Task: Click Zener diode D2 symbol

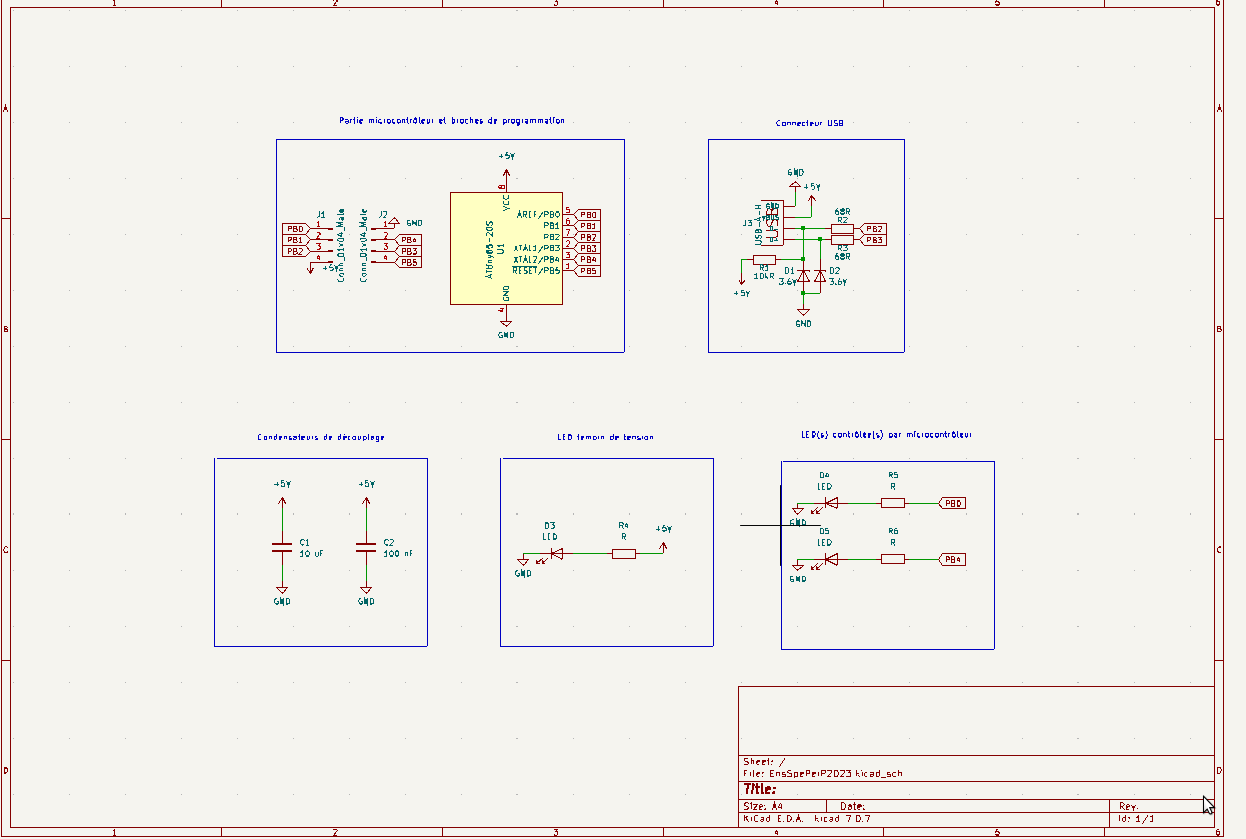Action: pos(820,274)
